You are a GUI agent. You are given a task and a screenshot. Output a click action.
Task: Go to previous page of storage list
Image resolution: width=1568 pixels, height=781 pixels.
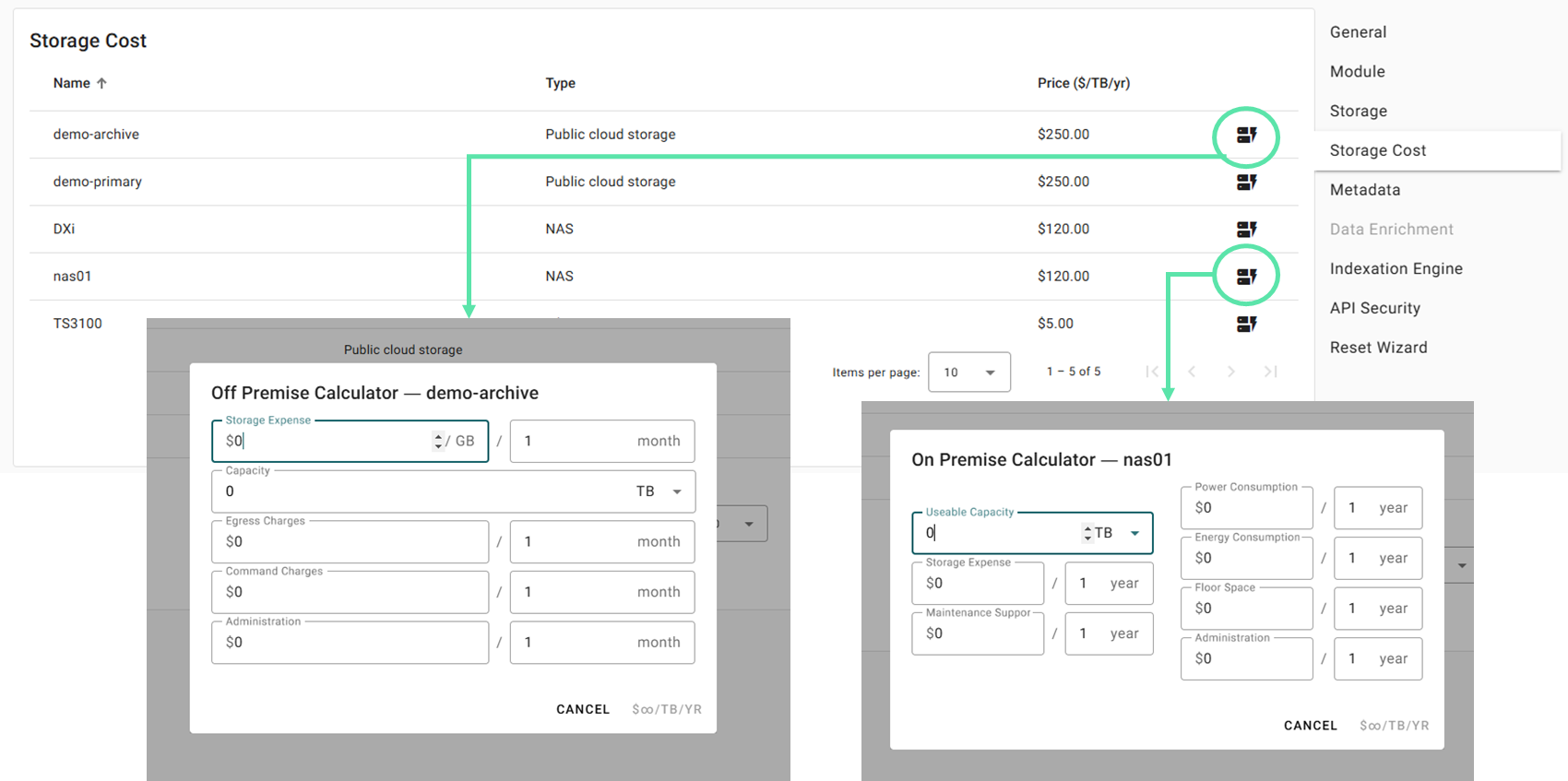1192,372
